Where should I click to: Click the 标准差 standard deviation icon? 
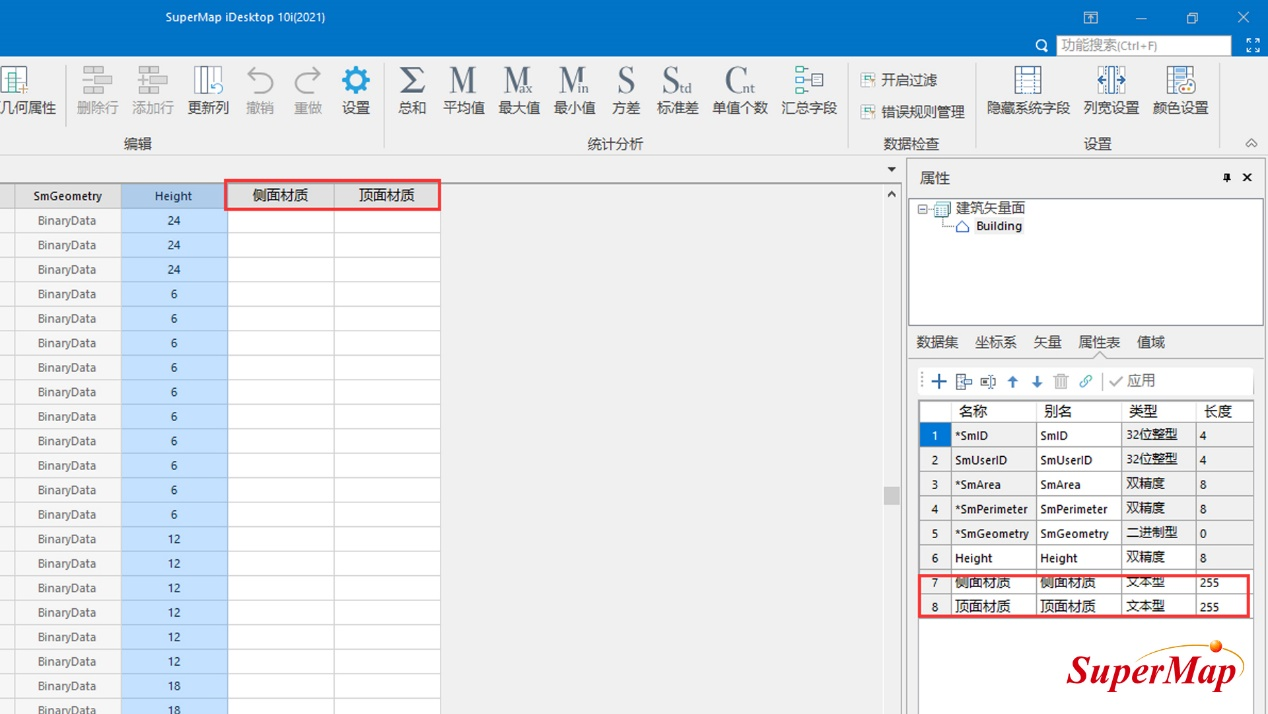click(677, 90)
